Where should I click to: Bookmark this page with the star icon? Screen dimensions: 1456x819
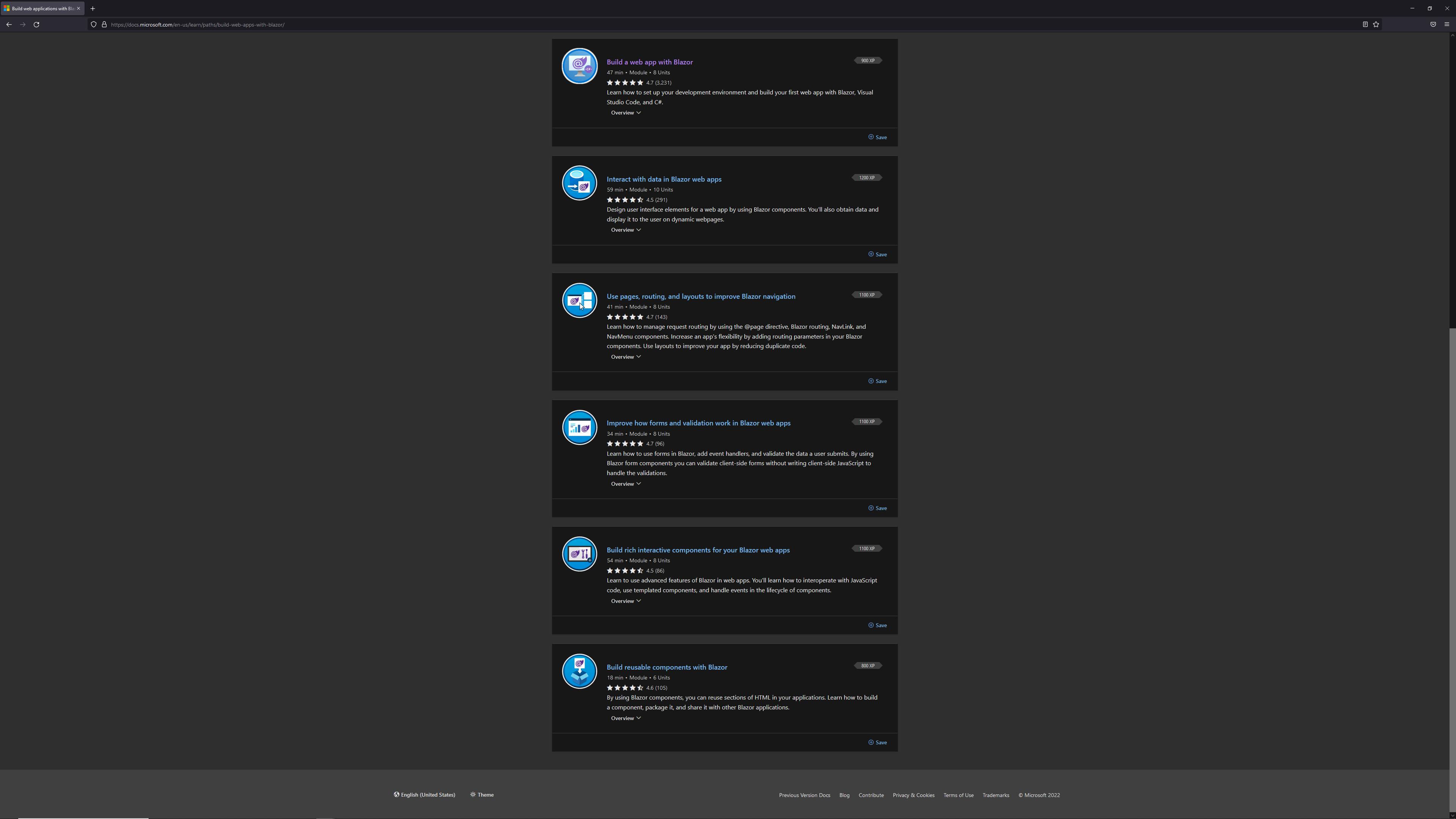pos(1376,24)
